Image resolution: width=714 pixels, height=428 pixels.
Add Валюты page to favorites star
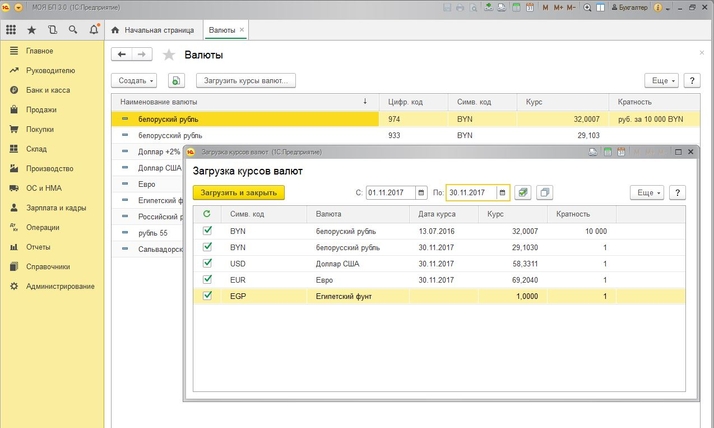point(169,55)
